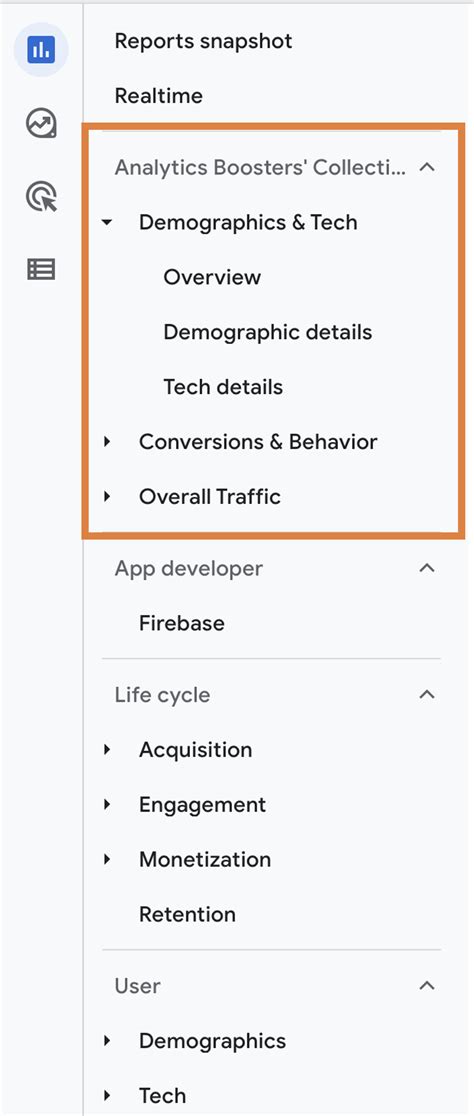
Task: Expand the Conversions & Behavior triangle
Action: point(107,441)
